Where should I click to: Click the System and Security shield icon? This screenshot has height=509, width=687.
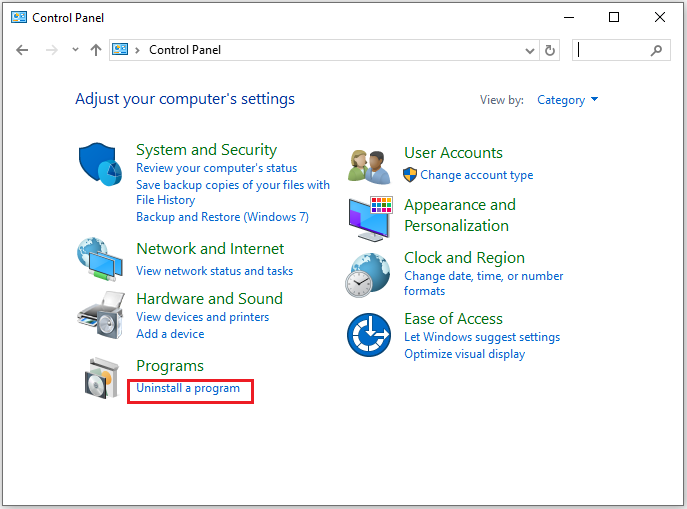100,164
